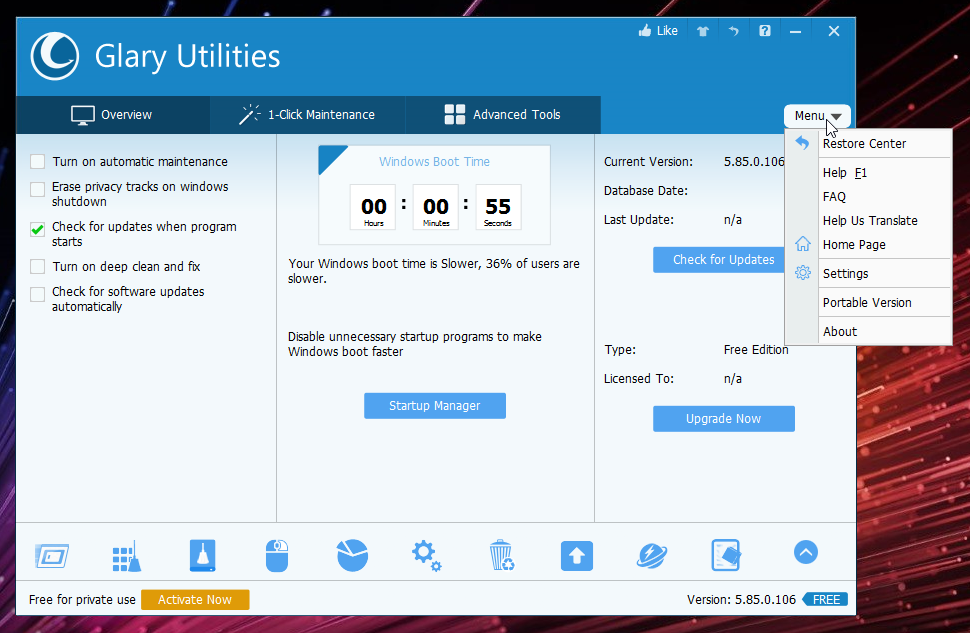Click 'Disable unnecessary startup programs' text
Image resolution: width=970 pixels, height=633 pixels.
pos(414,344)
